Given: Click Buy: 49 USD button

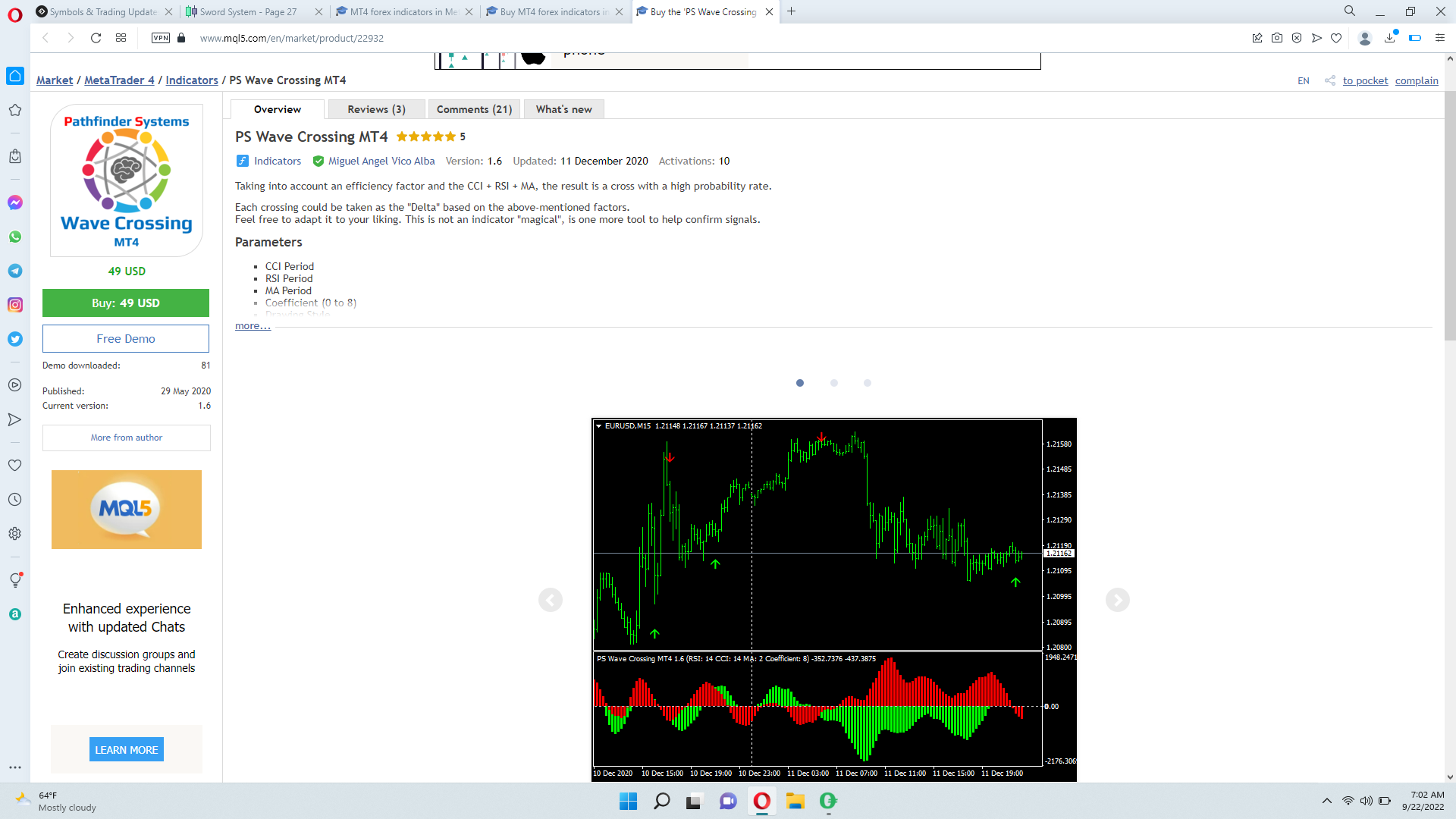Looking at the screenshot, I should pos(126,303).
